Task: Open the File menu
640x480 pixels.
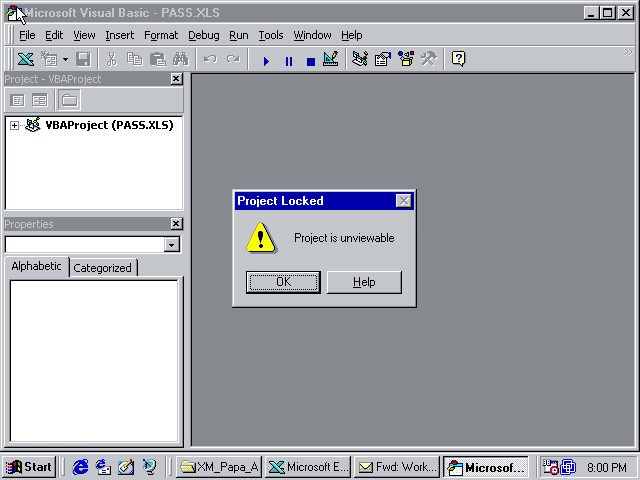Action: point(27,36)
